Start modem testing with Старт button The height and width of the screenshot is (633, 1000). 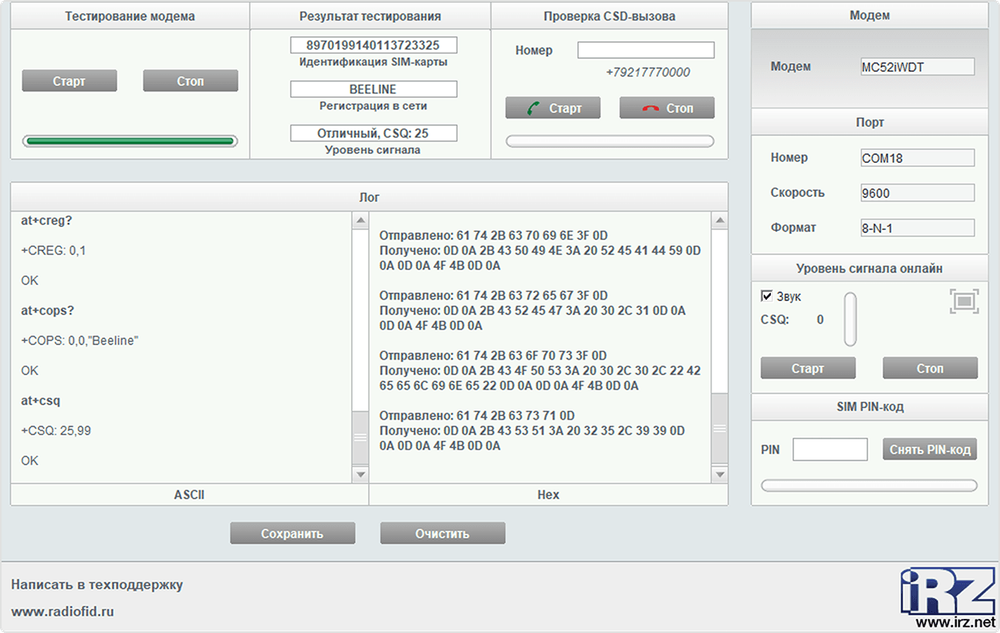(69, 81)
